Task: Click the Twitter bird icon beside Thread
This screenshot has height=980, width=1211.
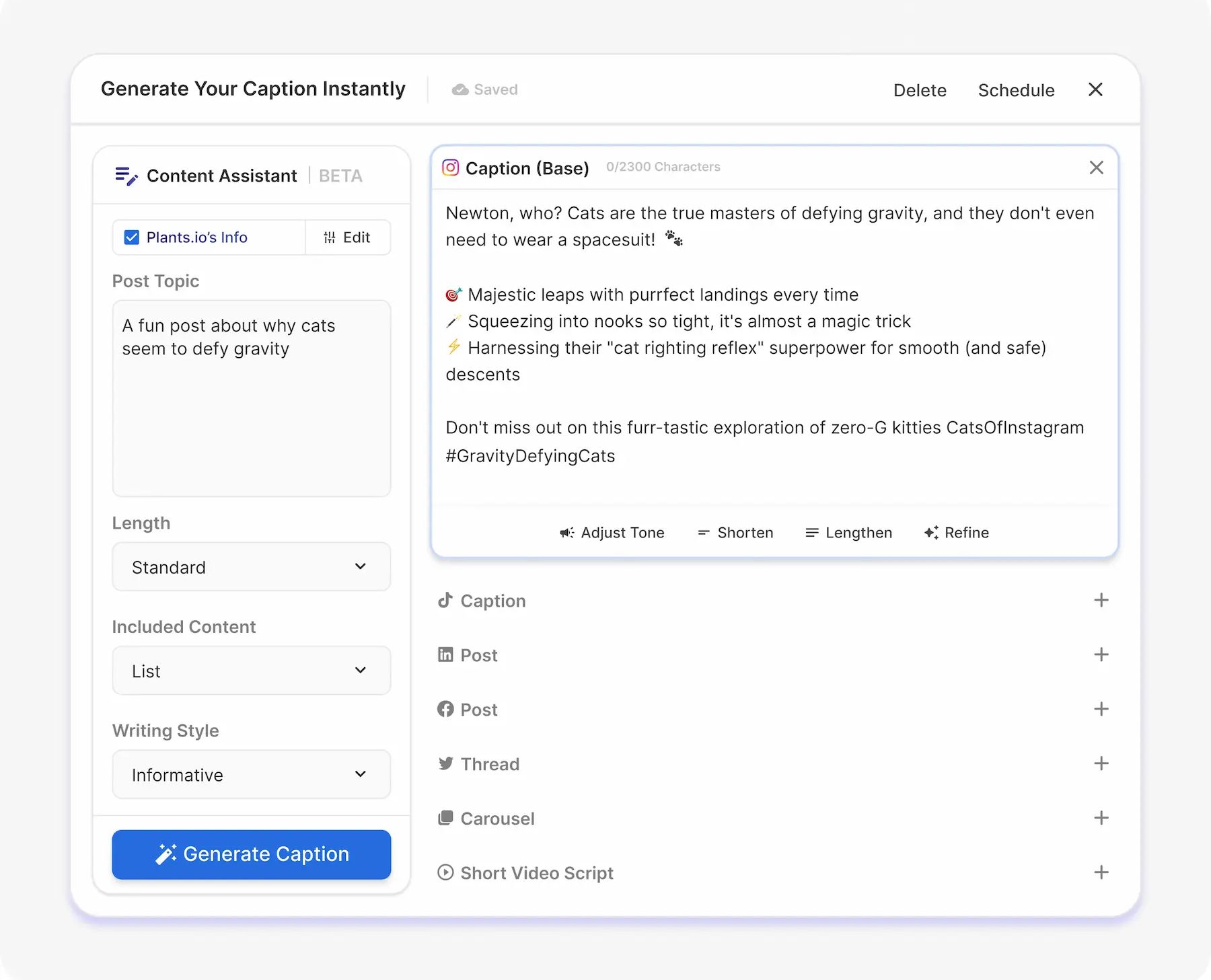Action: tap(445, 763)
